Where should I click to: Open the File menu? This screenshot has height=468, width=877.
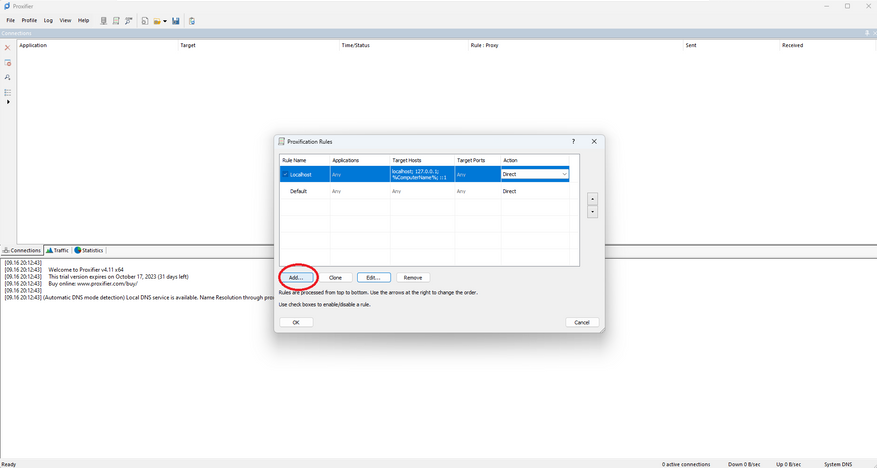coord(11,21)
